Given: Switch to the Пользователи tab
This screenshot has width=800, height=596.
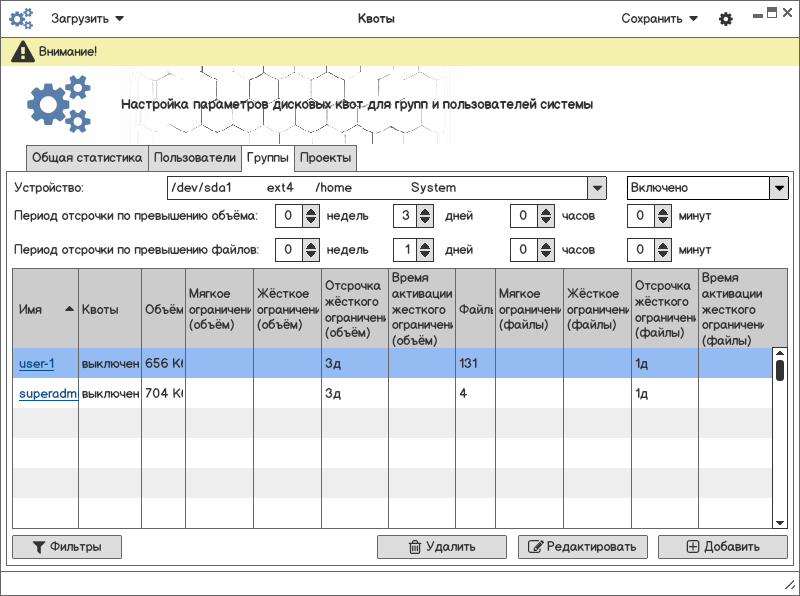Looking at the screenshot, I should 194,158.
